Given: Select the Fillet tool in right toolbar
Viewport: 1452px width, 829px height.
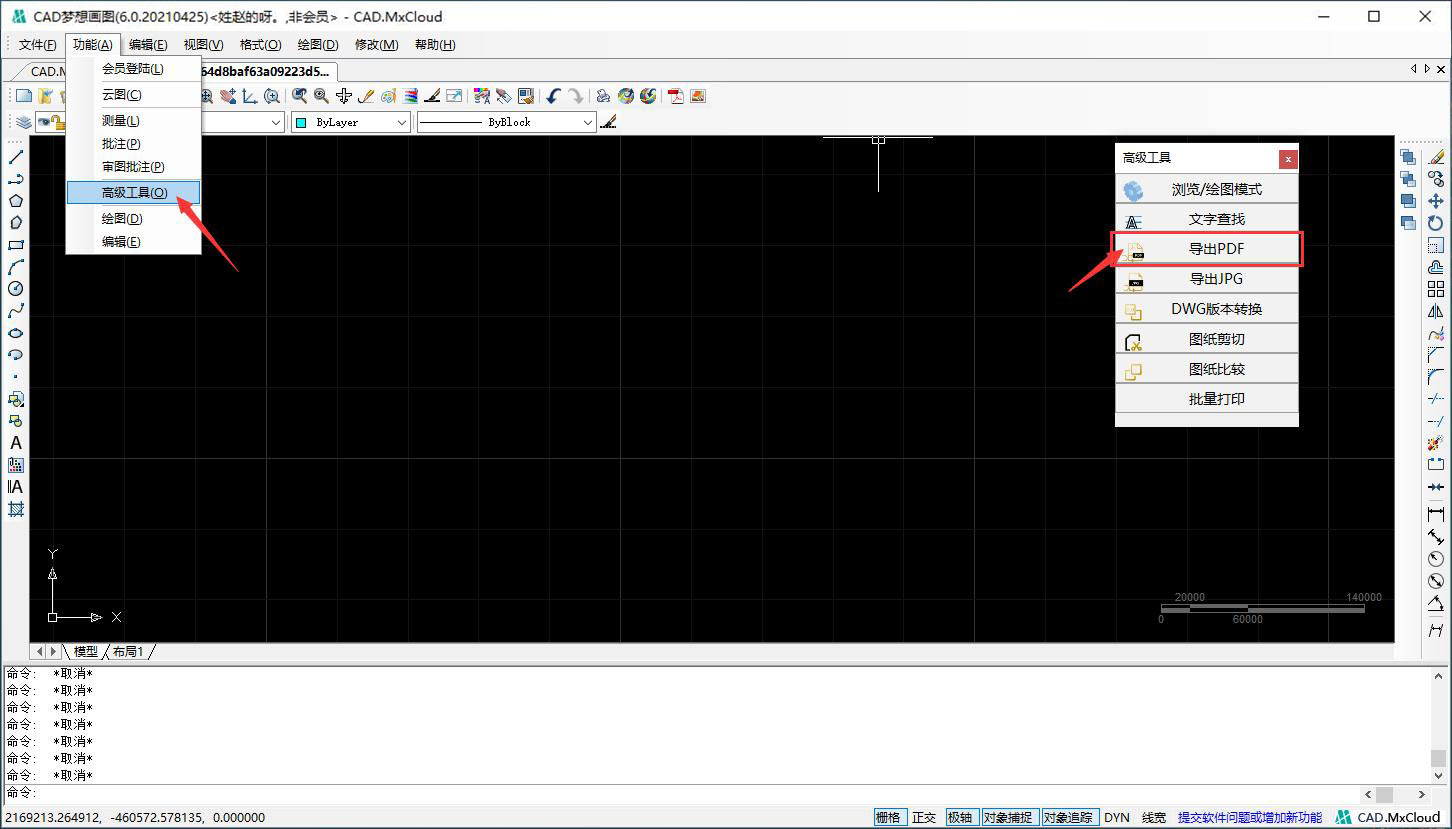Looking at the screenshot, I should click(x=1436, y=377).
